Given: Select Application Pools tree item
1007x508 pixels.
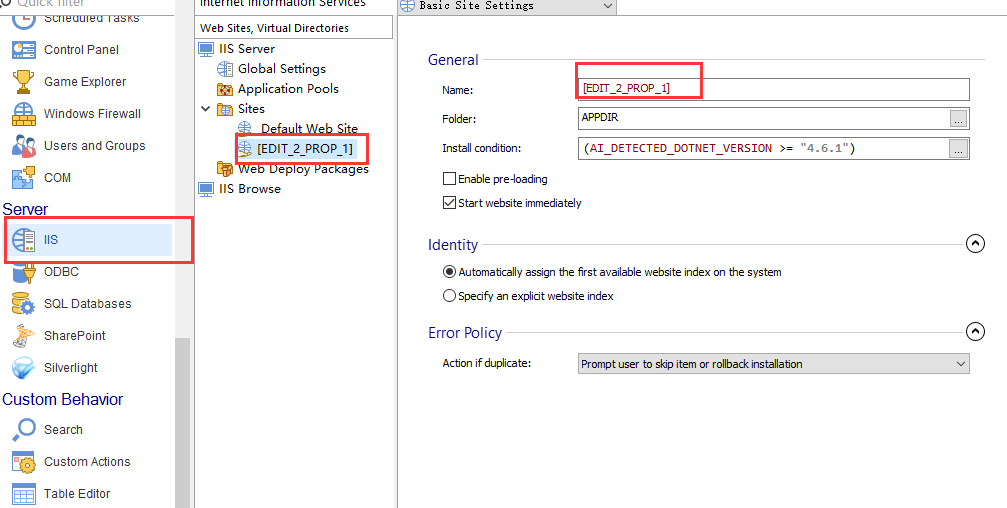Looking at the screenshot, I should tap(288, 89).
